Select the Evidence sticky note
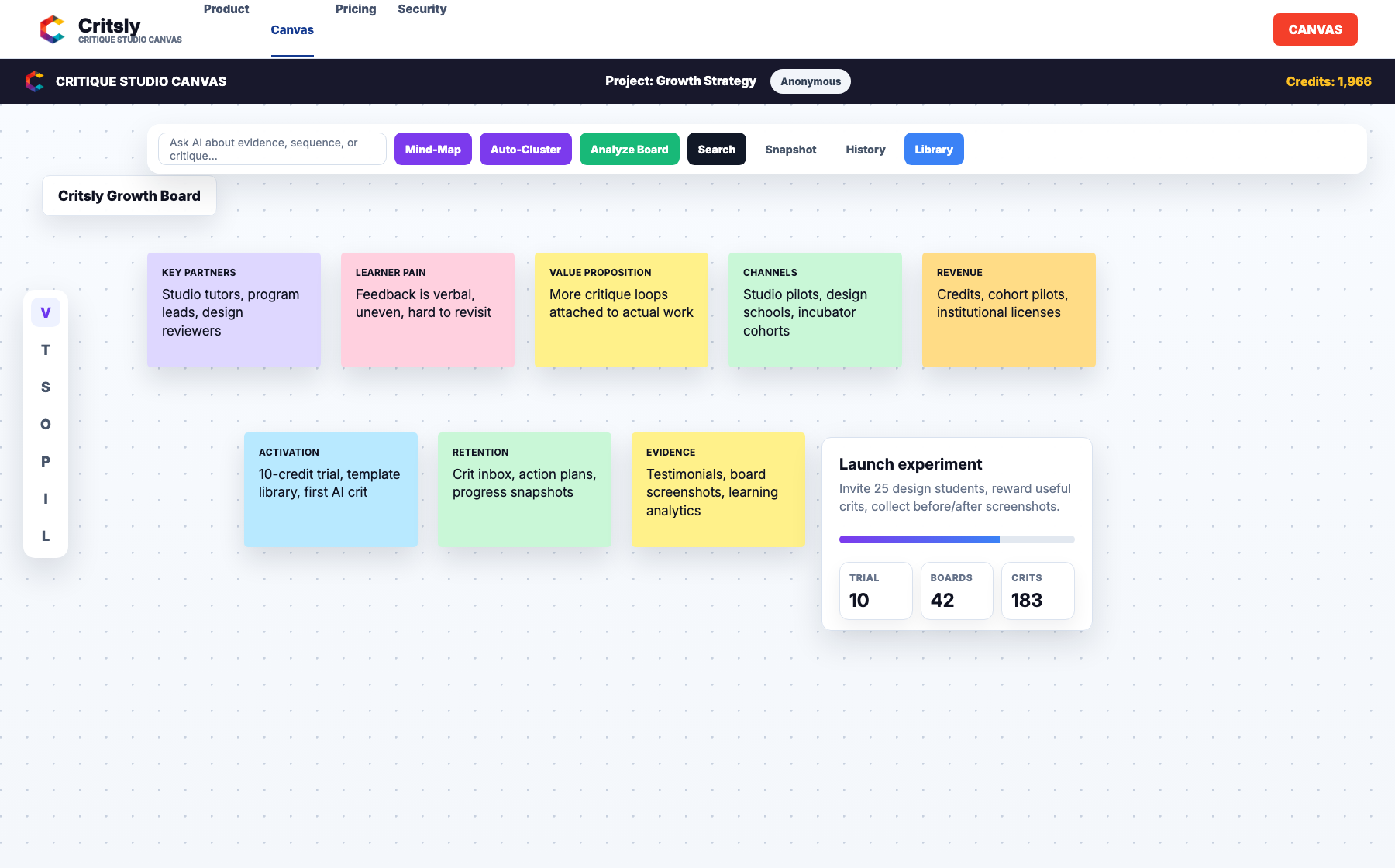 (718, 490)
